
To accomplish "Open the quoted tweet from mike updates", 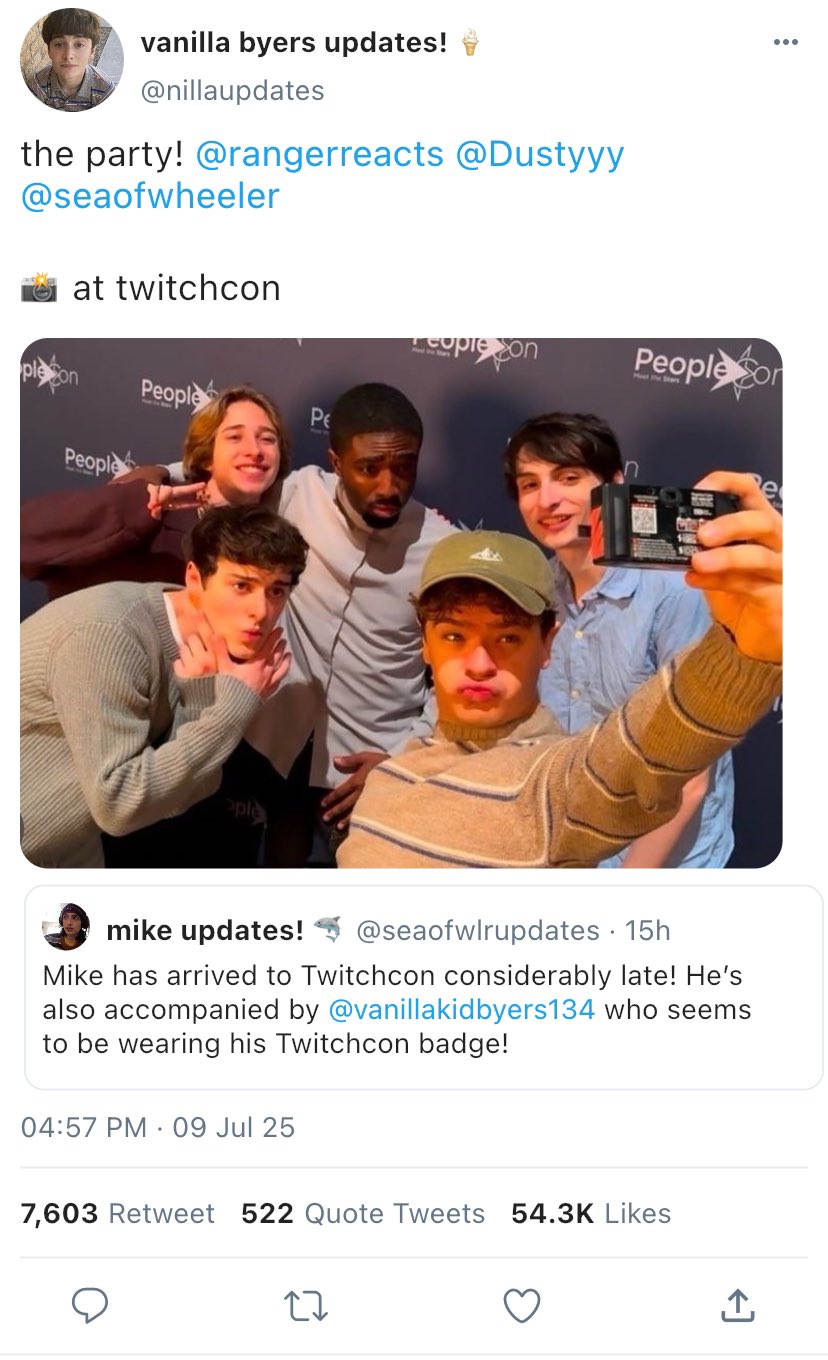I will [422, 1045].
